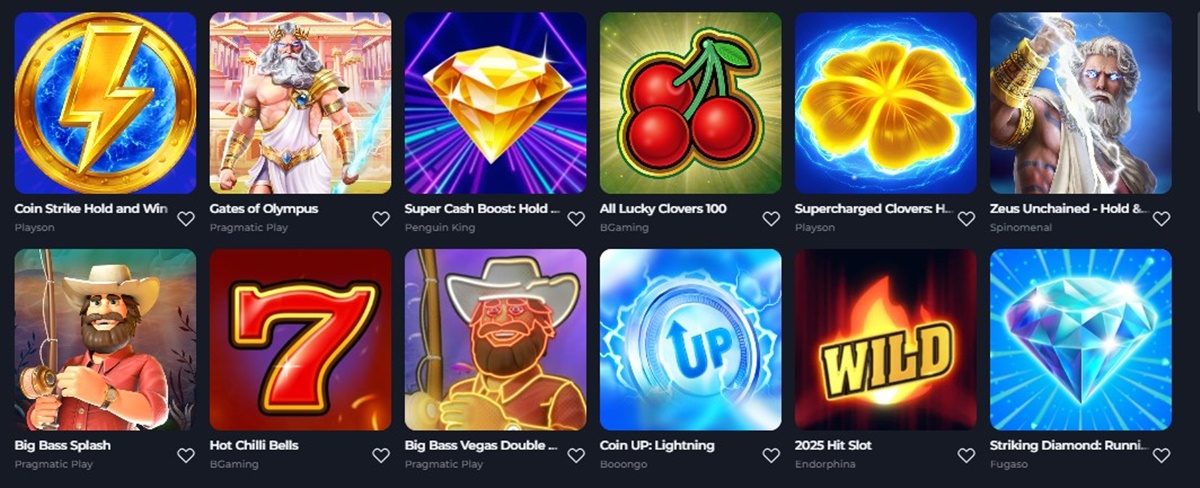The width and height of the screenshot is (1200, 488).
Task: Click heart next to Zeus Unchained
Action: pos(1161,218)
